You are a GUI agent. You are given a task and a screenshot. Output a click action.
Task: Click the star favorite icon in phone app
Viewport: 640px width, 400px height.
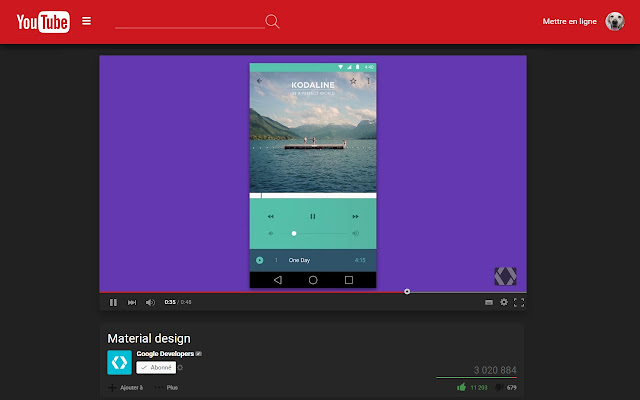click(x=353, y=81)
